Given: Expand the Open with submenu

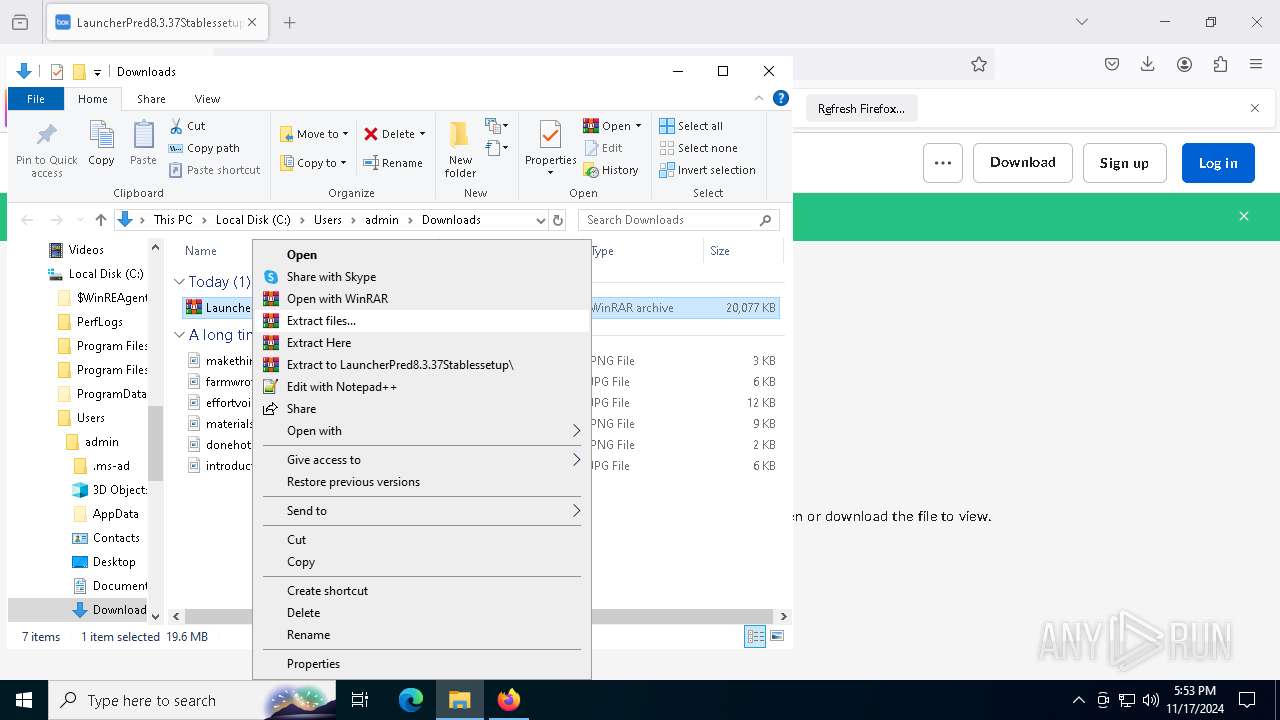Looking at the screenshot, I should click(421, 431).
